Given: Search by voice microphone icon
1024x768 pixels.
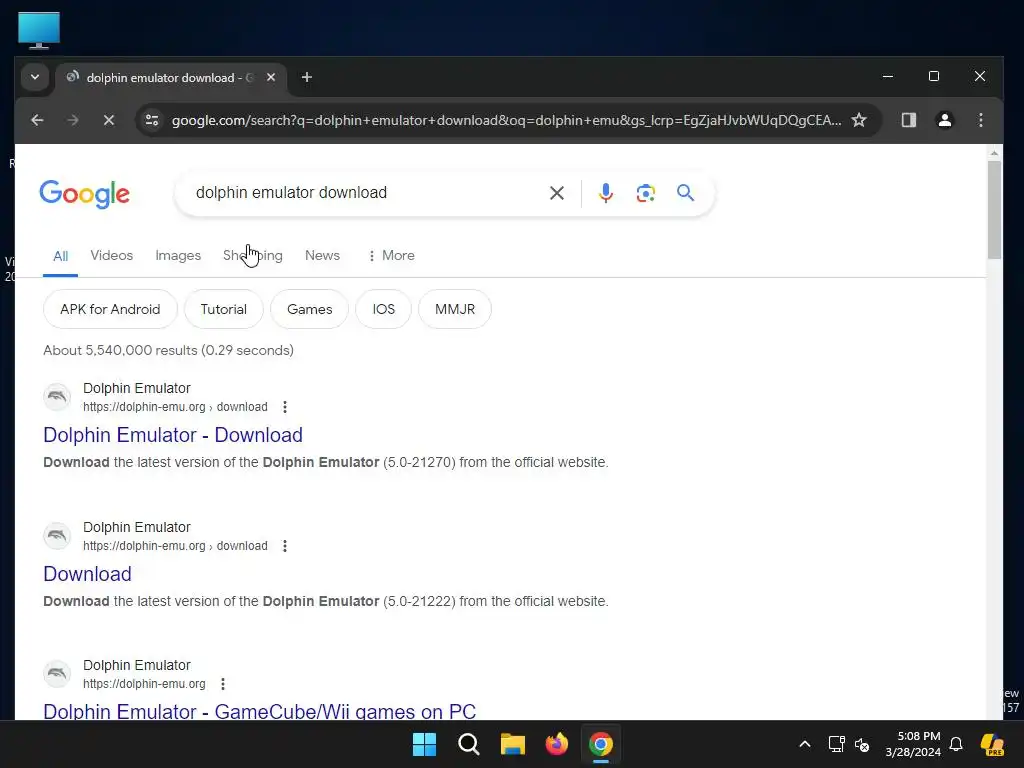Looking at the screenshot, I should (x=605, y=193).
